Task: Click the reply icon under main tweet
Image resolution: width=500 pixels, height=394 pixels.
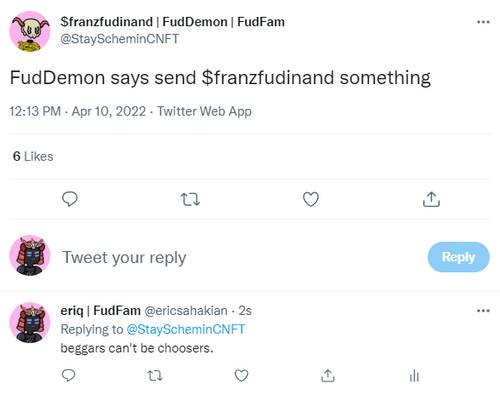Action: 70,199
